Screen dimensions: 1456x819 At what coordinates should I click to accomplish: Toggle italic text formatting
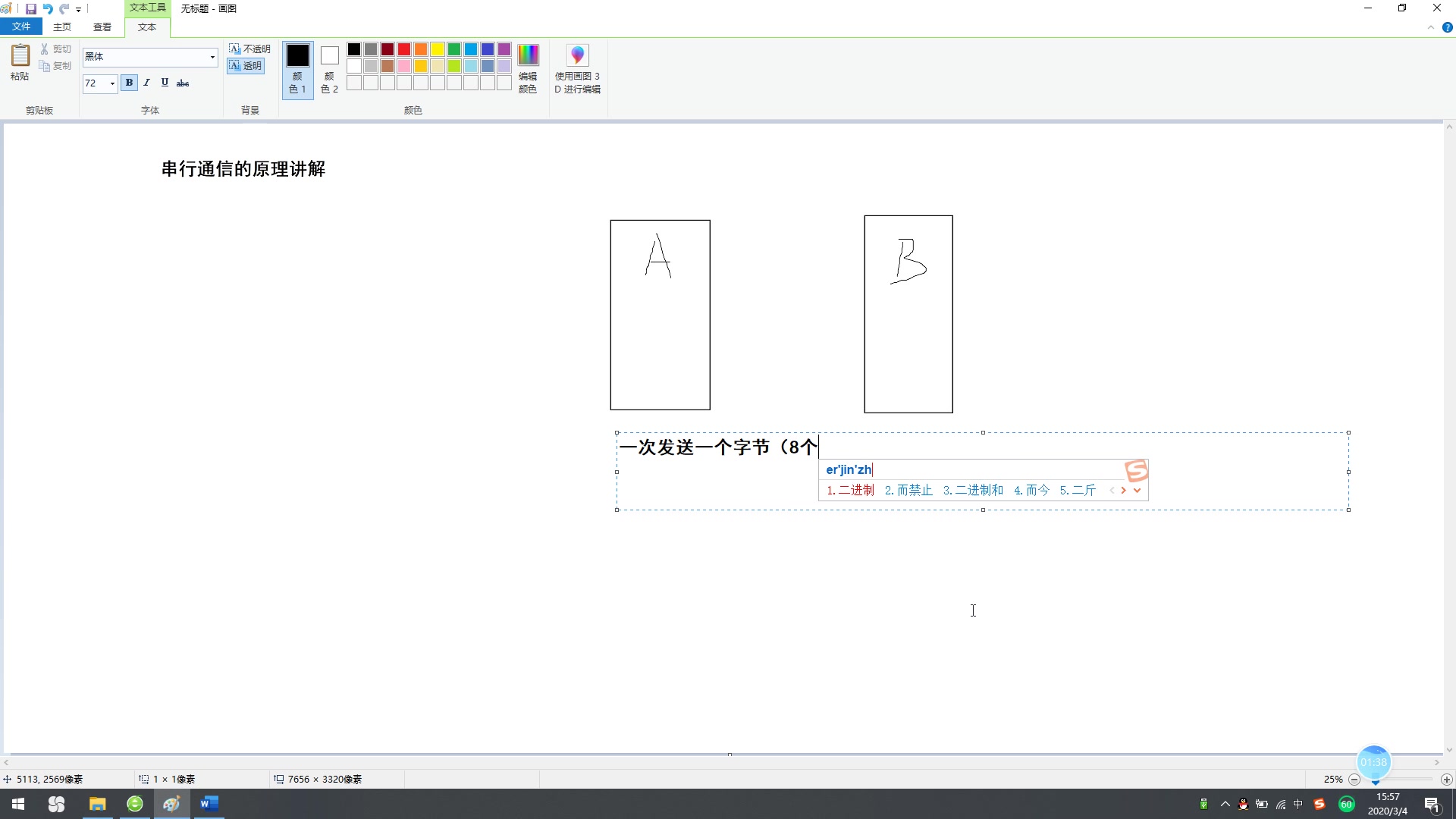(x=146, y=83)
